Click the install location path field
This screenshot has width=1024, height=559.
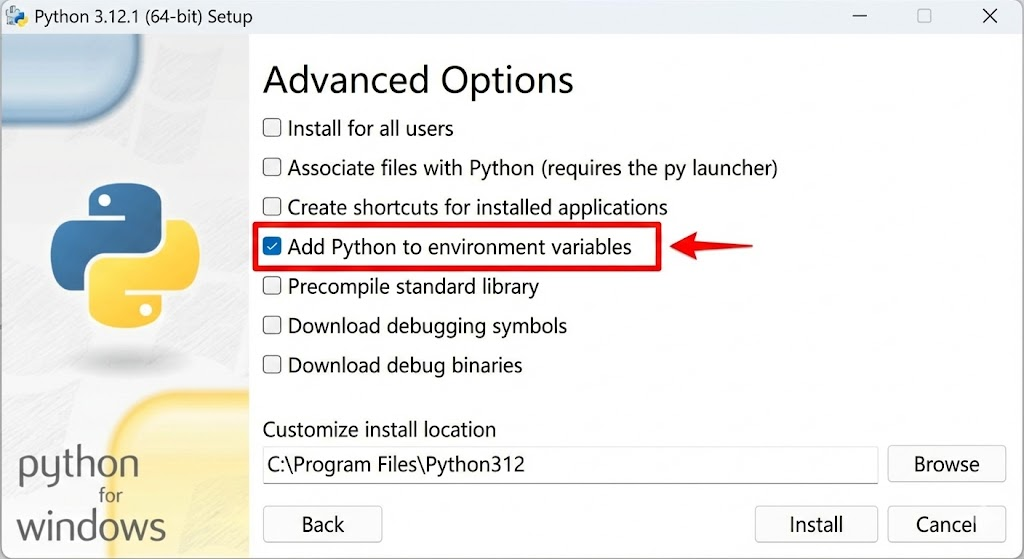[570, 465]
